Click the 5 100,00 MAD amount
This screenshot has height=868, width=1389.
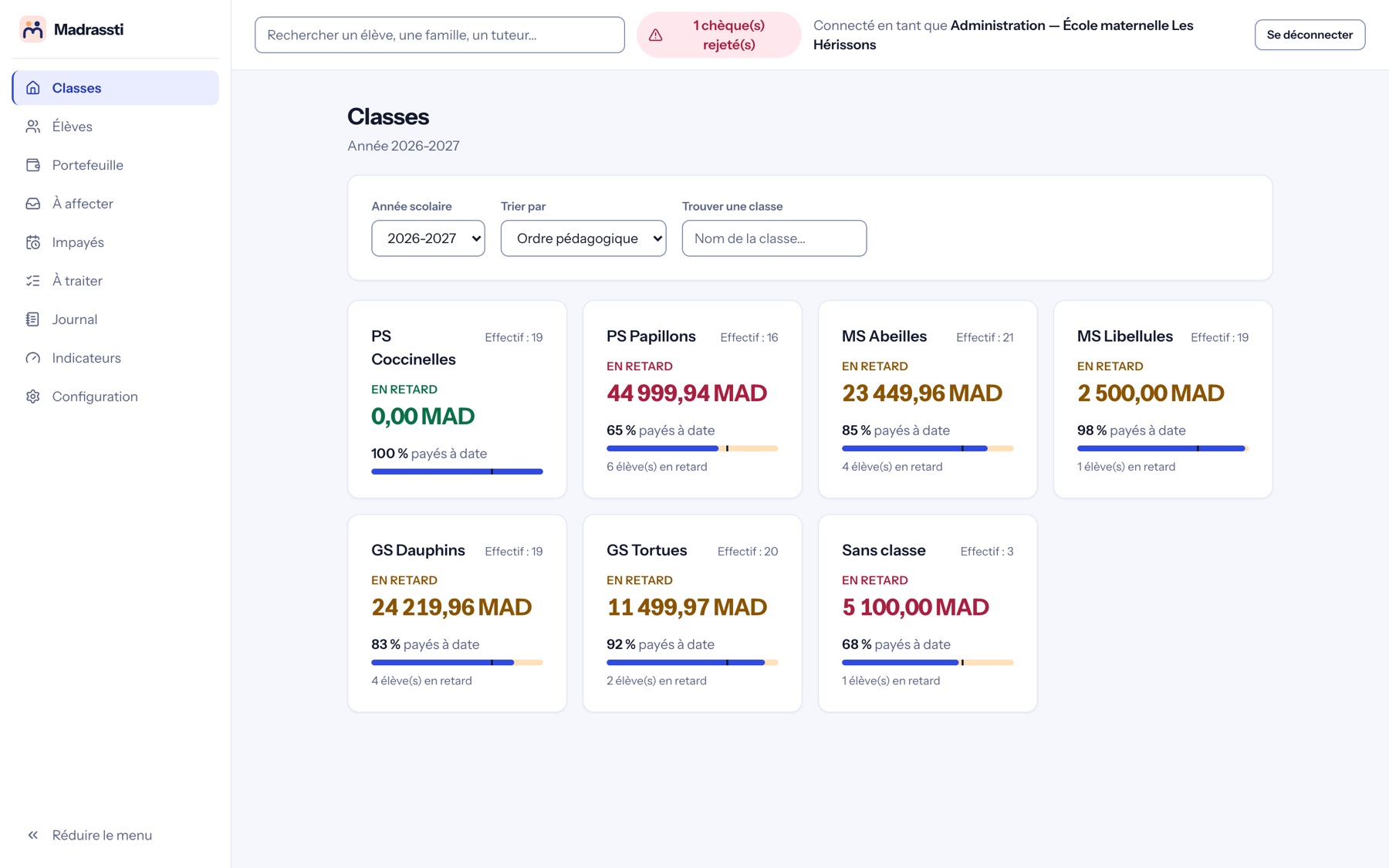(915, 607)
